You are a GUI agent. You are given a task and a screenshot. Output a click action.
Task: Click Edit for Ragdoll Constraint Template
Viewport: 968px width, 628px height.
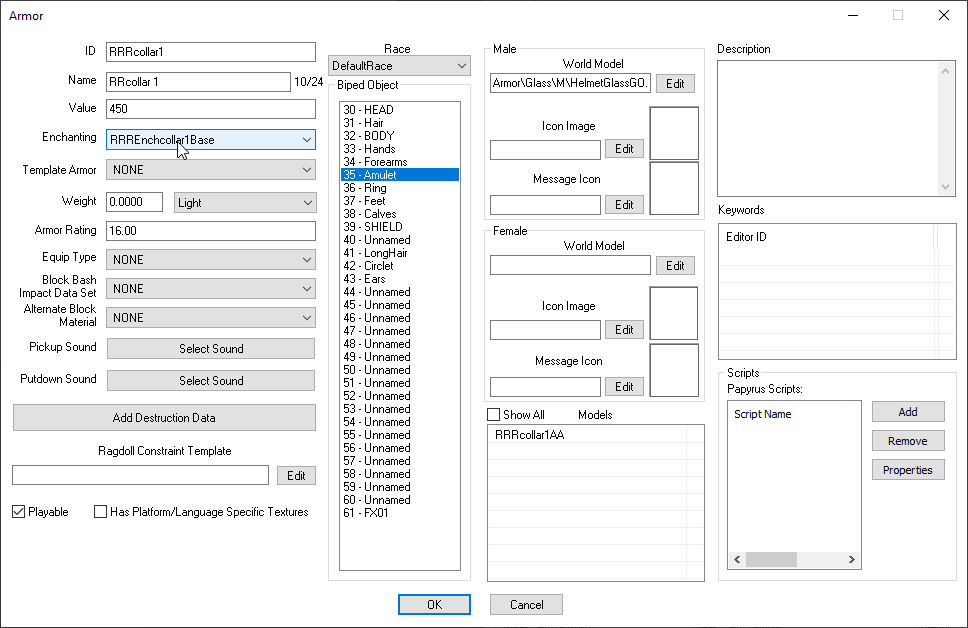click(296, 475)
